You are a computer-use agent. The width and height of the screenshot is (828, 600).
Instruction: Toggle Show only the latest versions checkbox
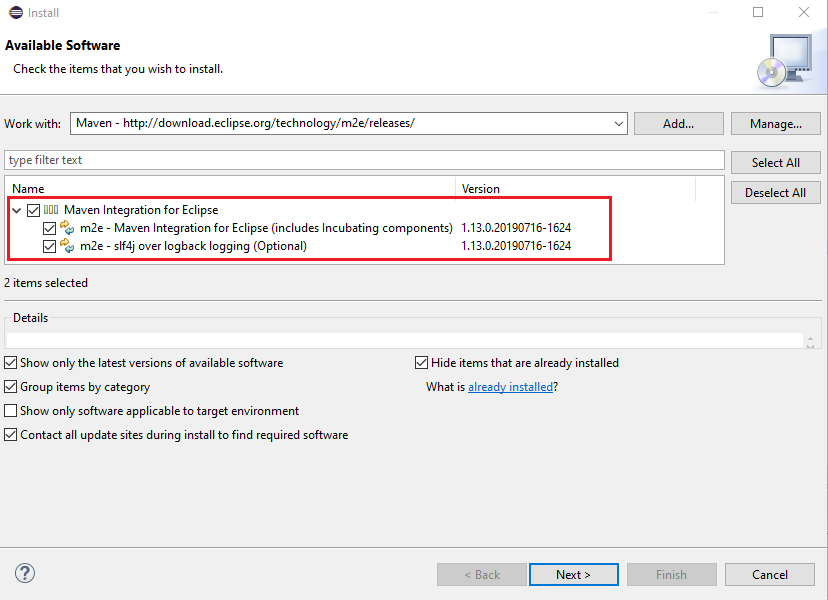point(11,363)
